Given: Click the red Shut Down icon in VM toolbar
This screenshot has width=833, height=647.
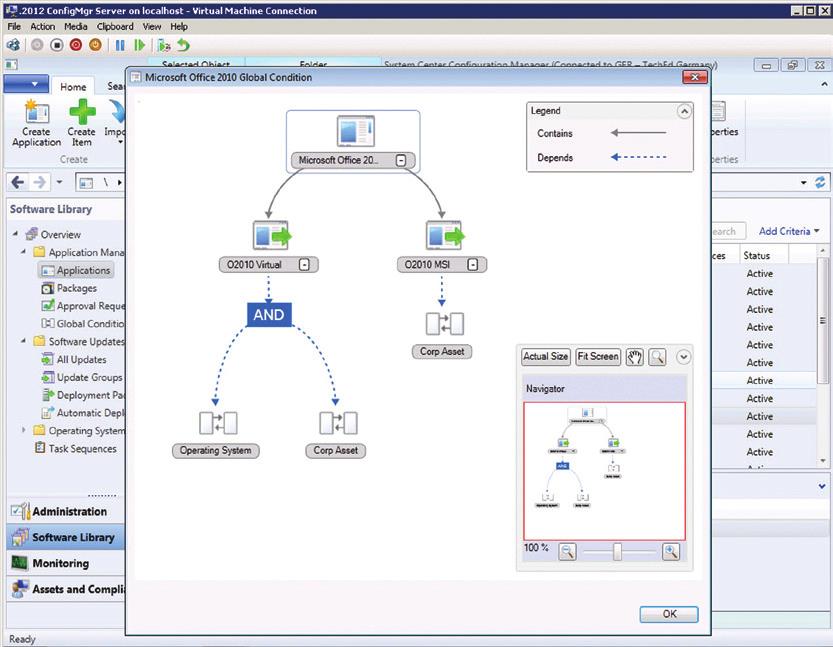Looking at the screenshot, I should (76, 45).
